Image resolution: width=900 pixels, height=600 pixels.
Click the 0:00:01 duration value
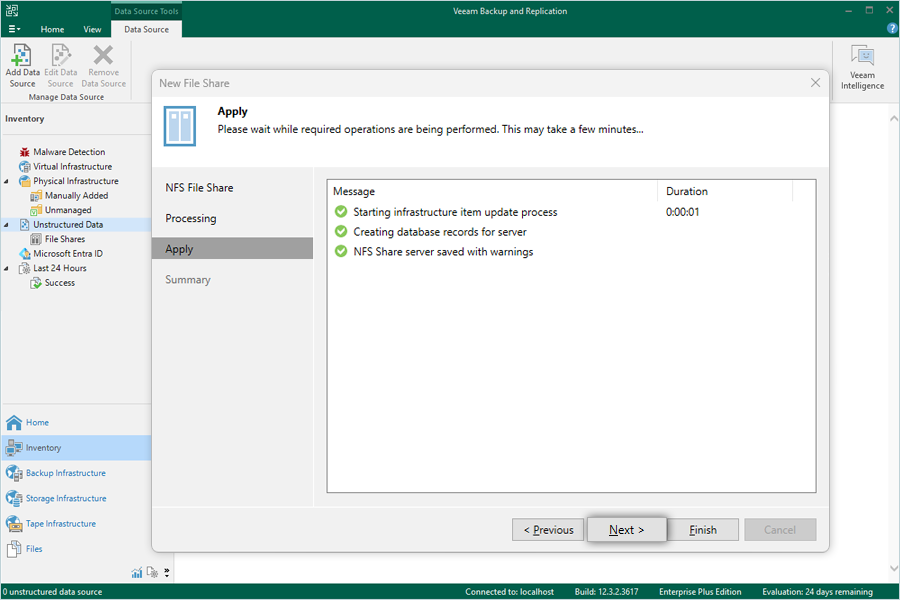[x=682, y=212]
